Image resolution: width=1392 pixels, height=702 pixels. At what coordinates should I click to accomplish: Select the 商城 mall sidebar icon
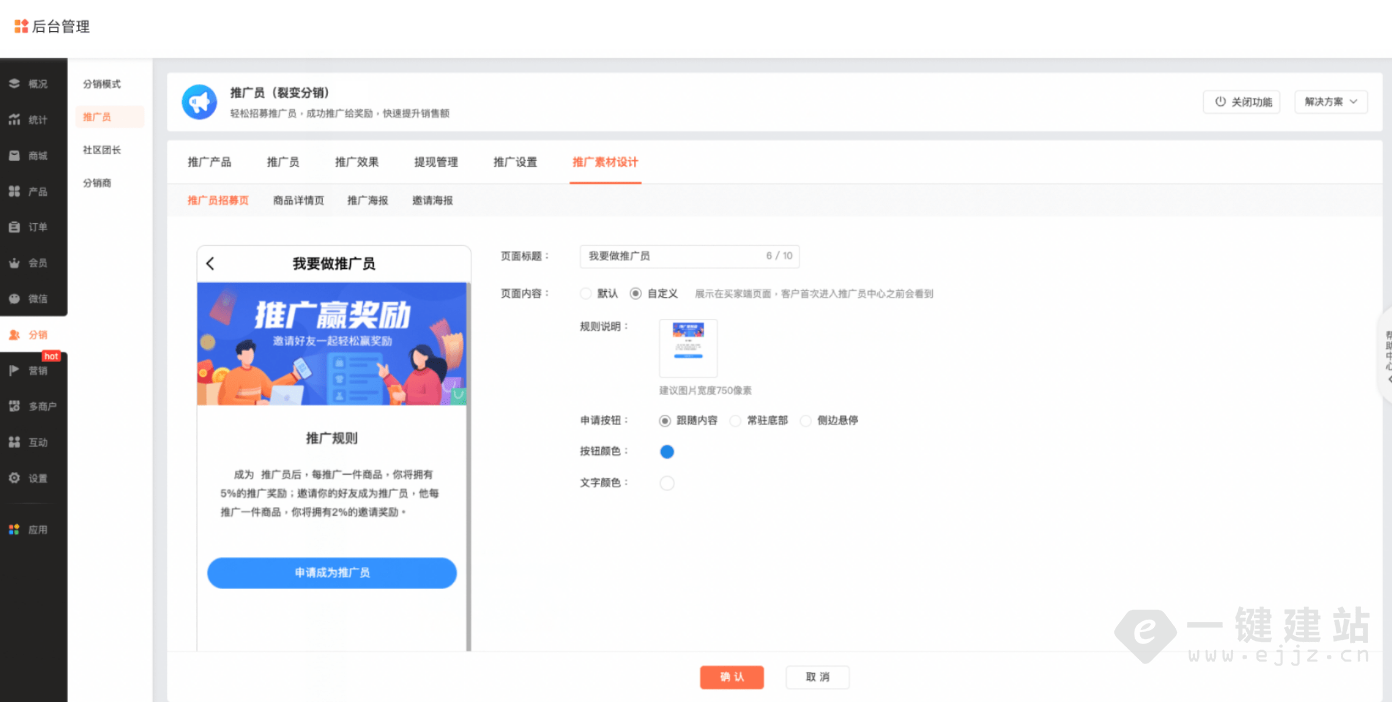(x=14, y=156)
